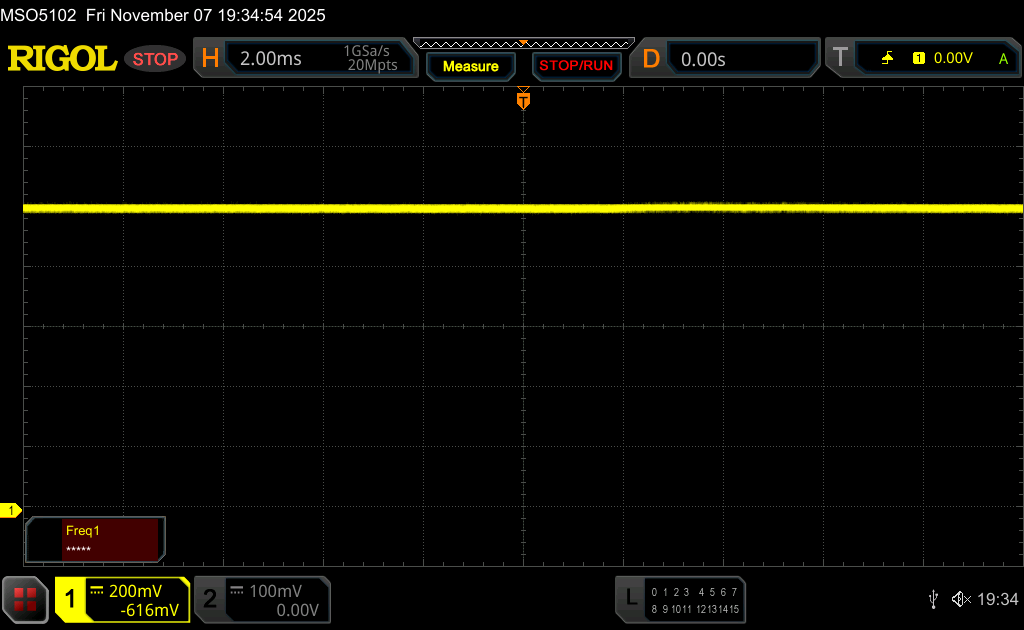Viewport: 1024px width, 630px height.
Task: Click the waveform memory overview bar at top
Action: coord(523,44)
